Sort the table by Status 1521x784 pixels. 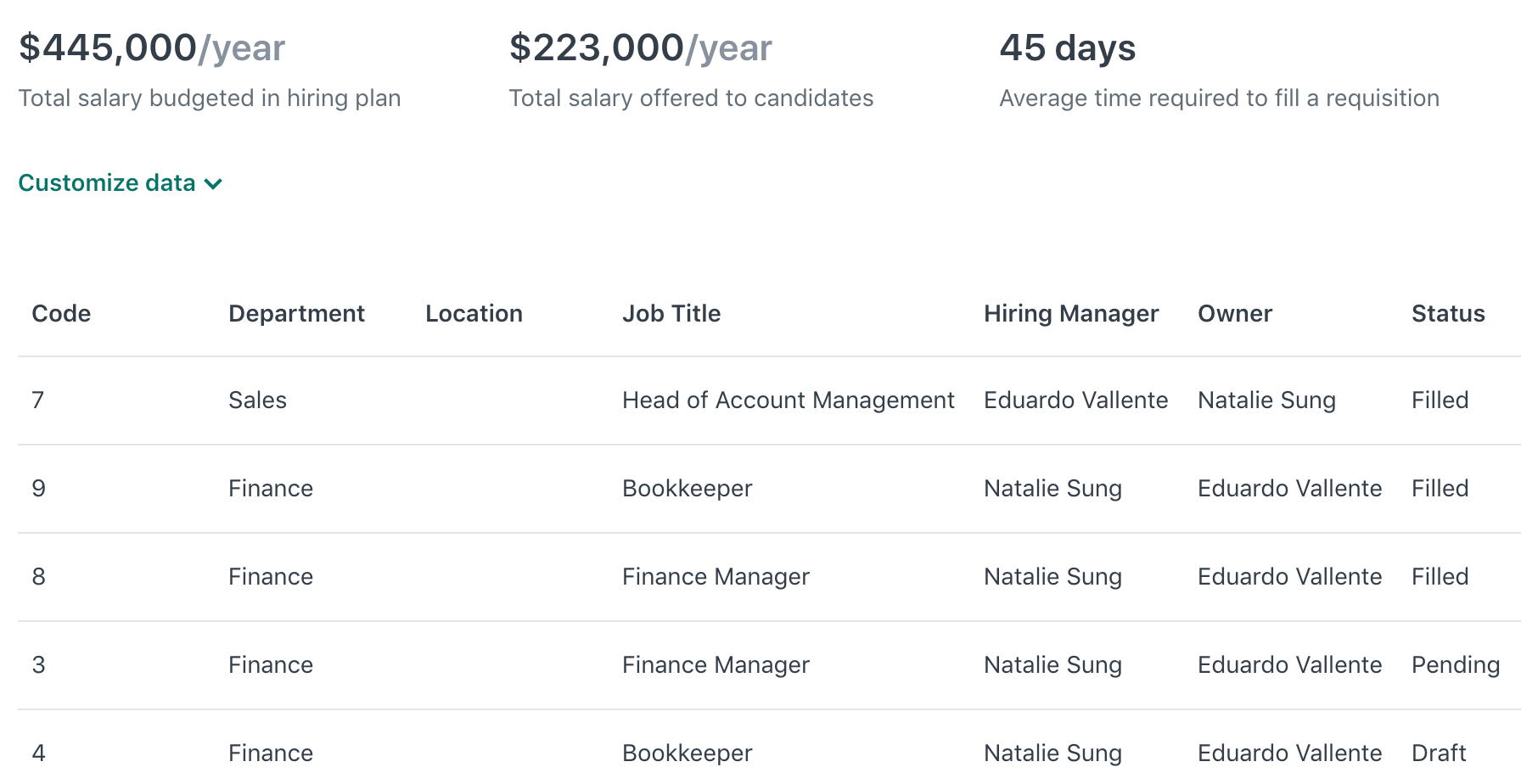pyautogui.click(x=1448, y=313)
